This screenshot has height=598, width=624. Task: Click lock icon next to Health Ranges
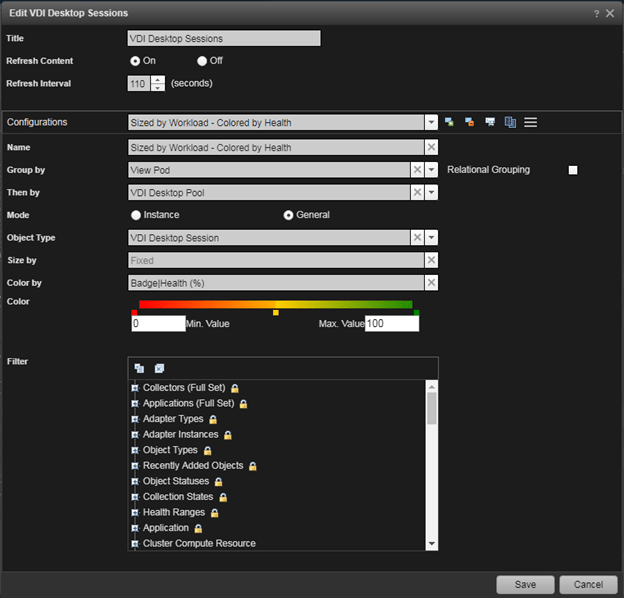214,513
